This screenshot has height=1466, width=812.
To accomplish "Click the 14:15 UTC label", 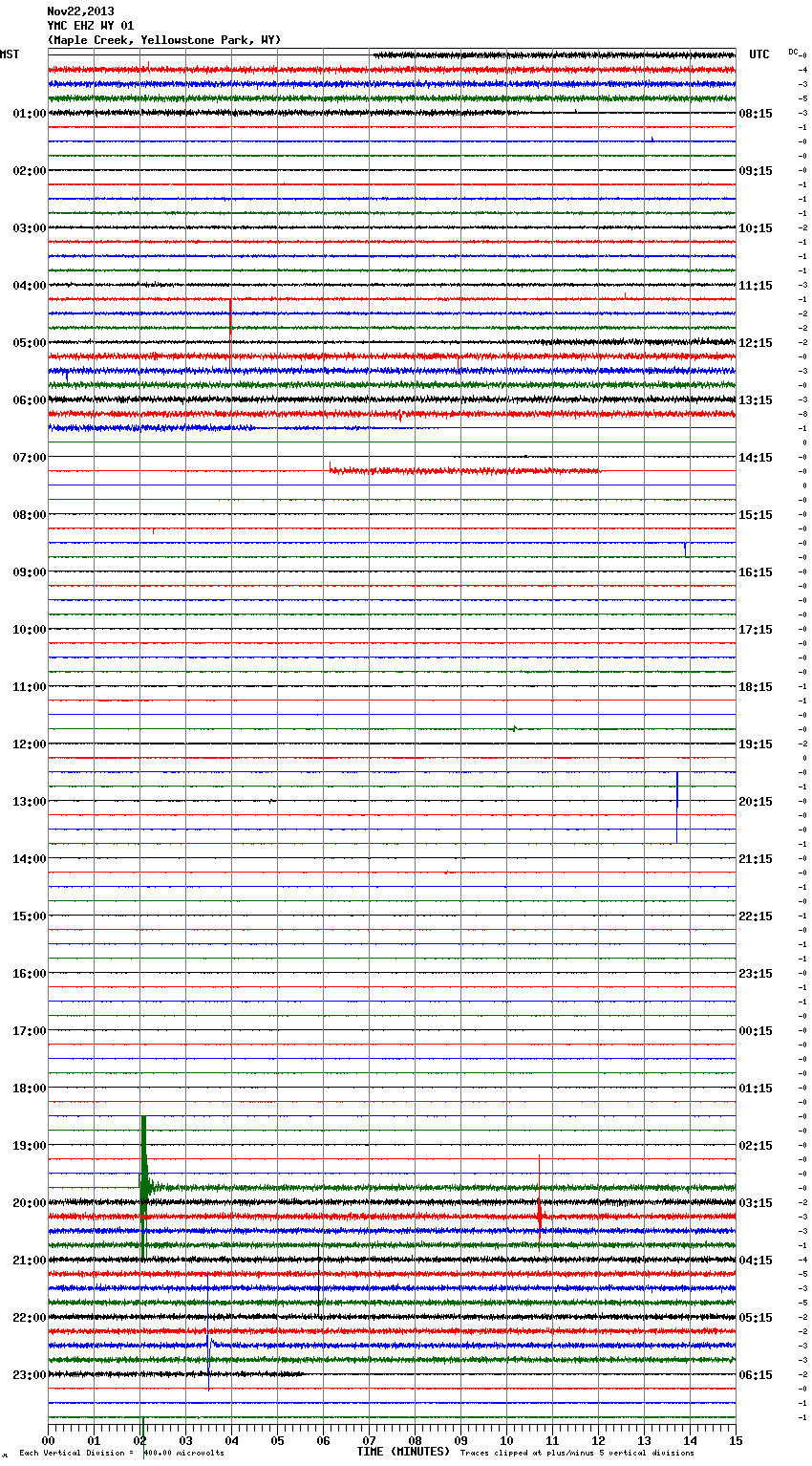I will [x=756, y=458].
